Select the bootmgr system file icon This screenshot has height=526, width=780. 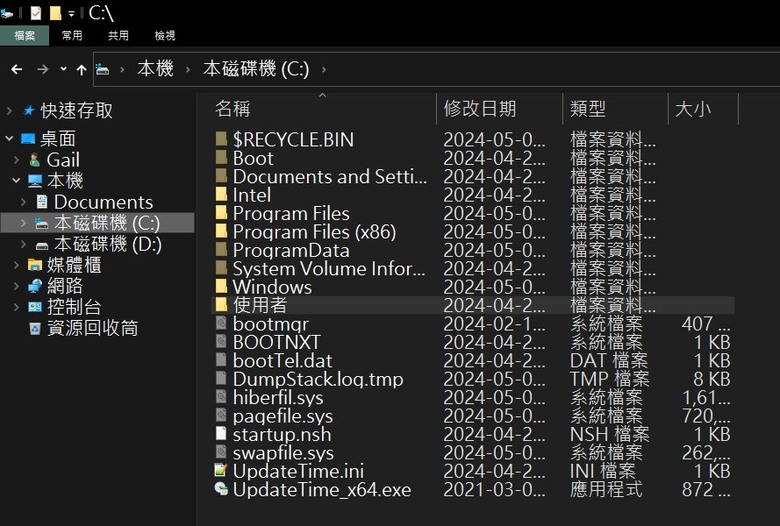tap(221, 323)
